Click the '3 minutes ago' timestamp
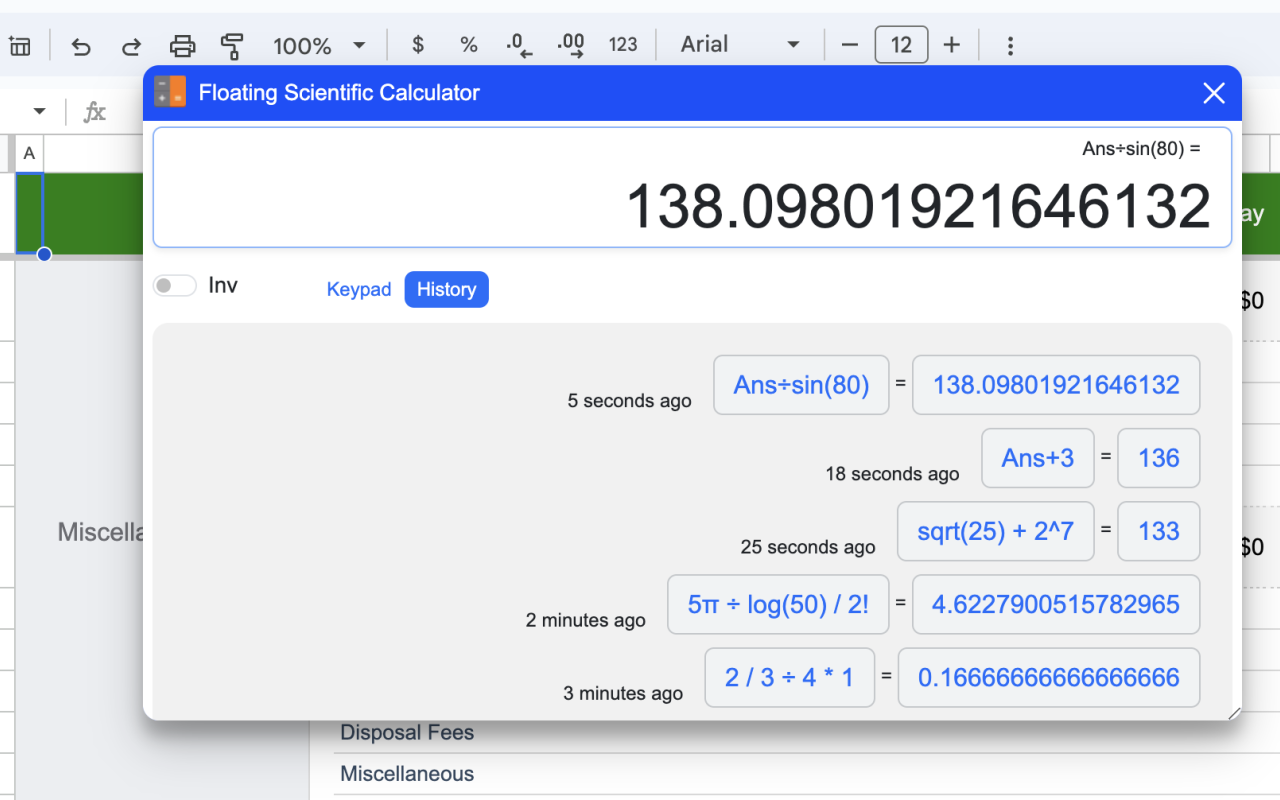 point(623,693)
